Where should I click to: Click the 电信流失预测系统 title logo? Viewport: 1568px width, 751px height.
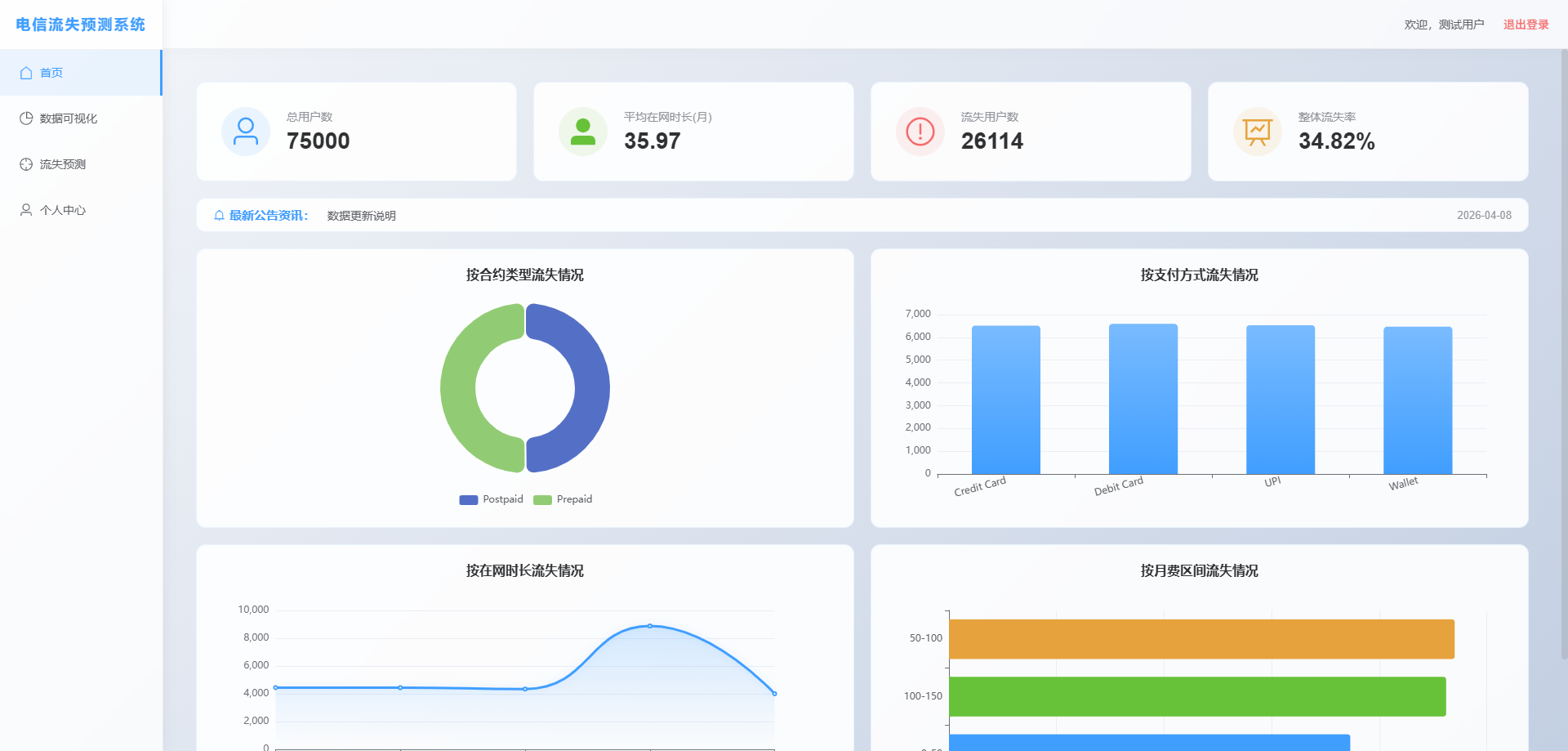[x=80, y=25]
